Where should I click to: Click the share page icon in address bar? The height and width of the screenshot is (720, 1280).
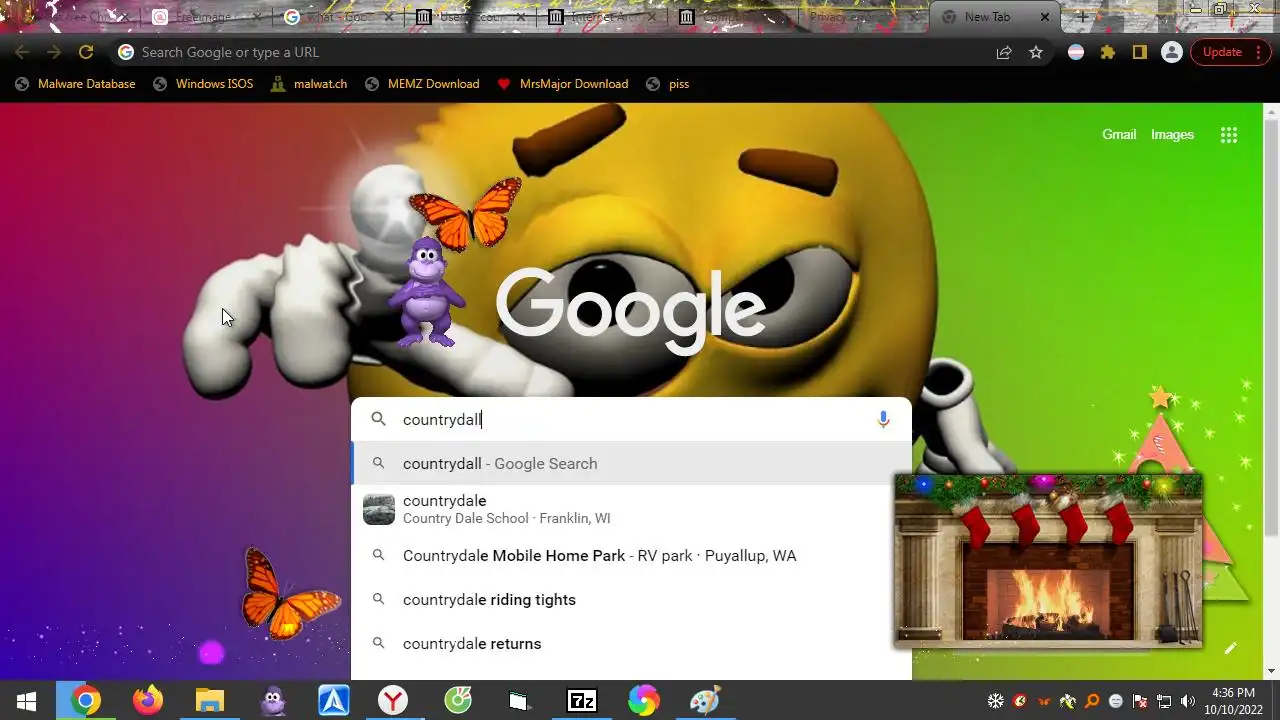point(1004,52)
